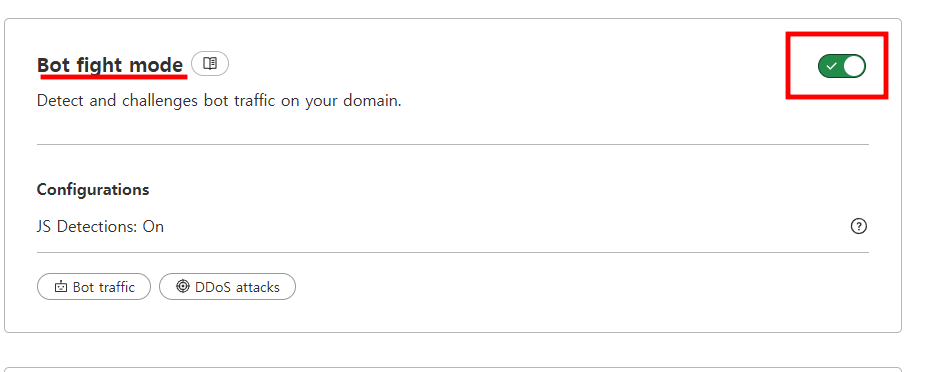This screenshot has width=928, height=372.
Task: Click the JS Detections: On setting row
Action: coord(453,227)
